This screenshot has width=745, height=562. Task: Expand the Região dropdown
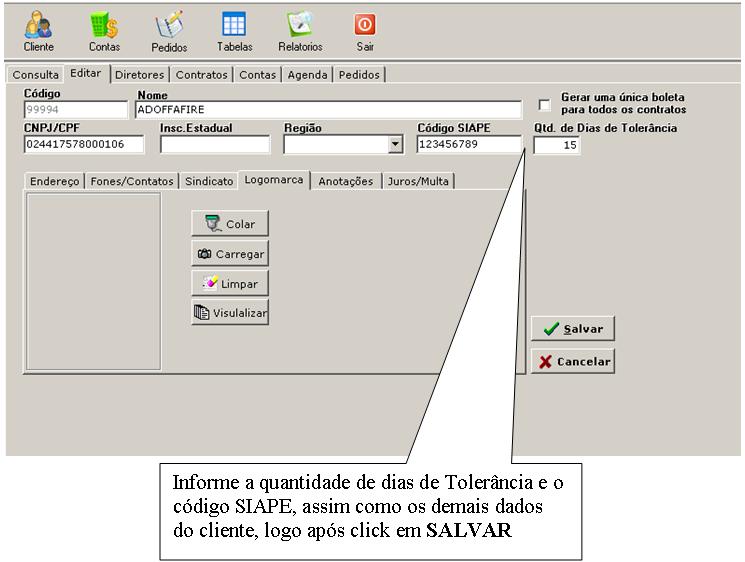click(x=394, y=145)
